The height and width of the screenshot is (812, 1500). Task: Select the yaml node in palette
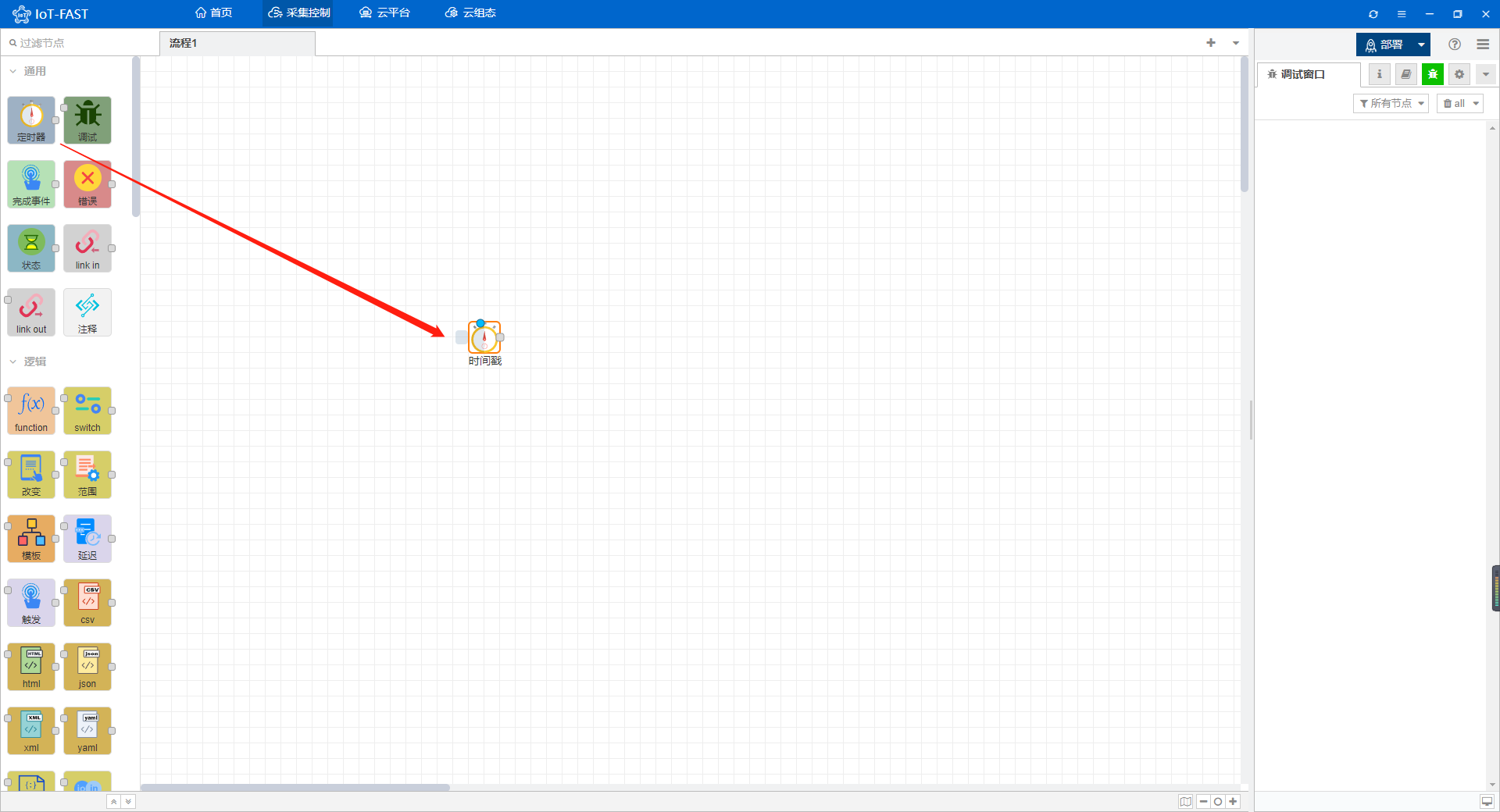(x=87, y=731)
